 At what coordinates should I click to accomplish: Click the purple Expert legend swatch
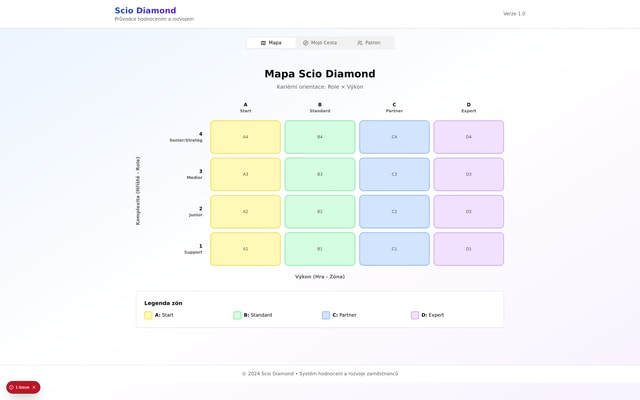coord(415,315)
